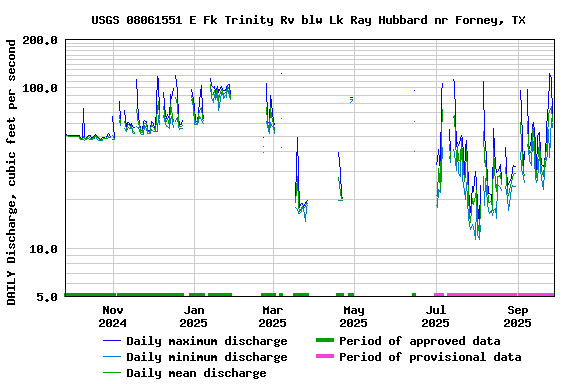Click the light blue minimum discharge legend line

pos(112,357)
